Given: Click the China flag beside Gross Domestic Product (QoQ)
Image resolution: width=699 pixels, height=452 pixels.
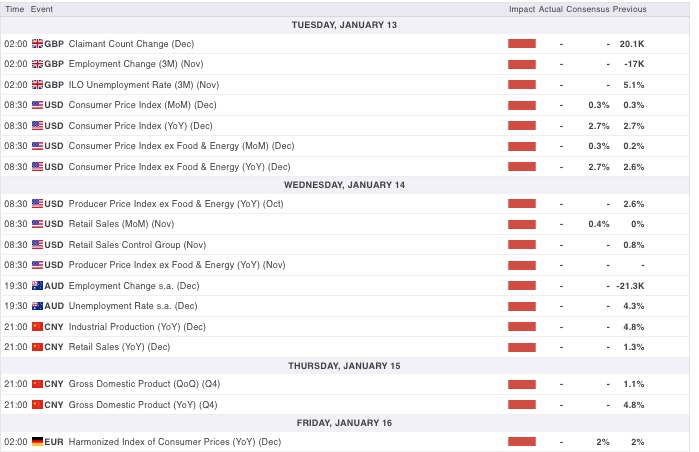Looking at the screenshot, I should point(37,384).
